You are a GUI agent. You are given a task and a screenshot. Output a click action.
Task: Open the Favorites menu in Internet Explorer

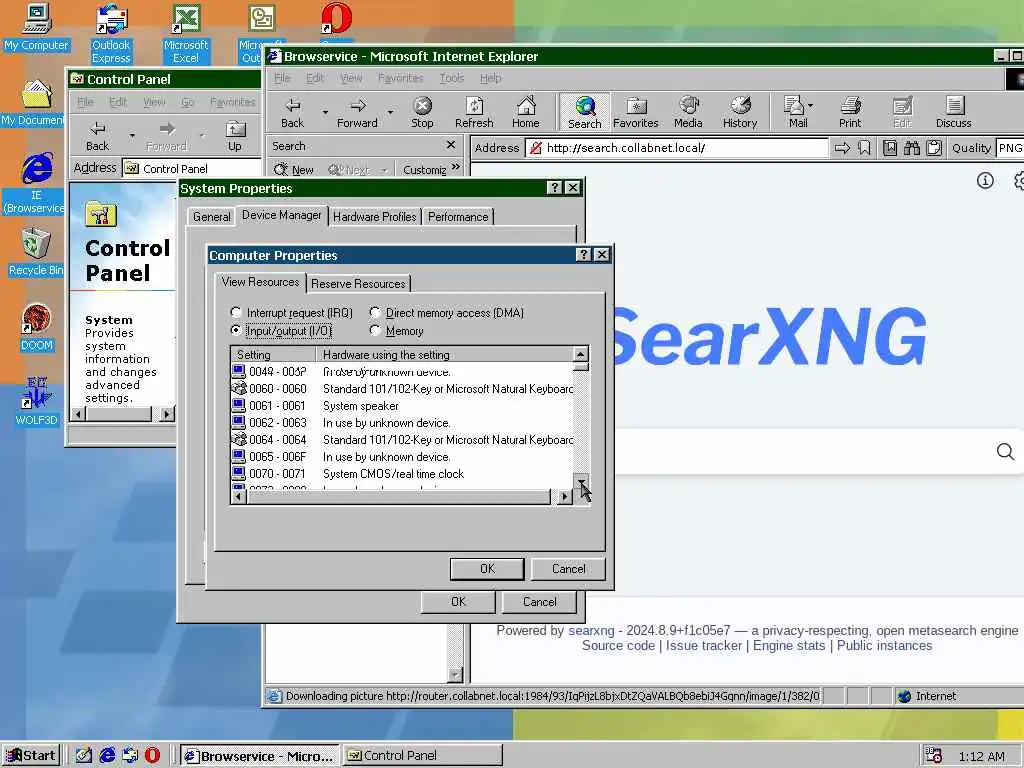400,78
